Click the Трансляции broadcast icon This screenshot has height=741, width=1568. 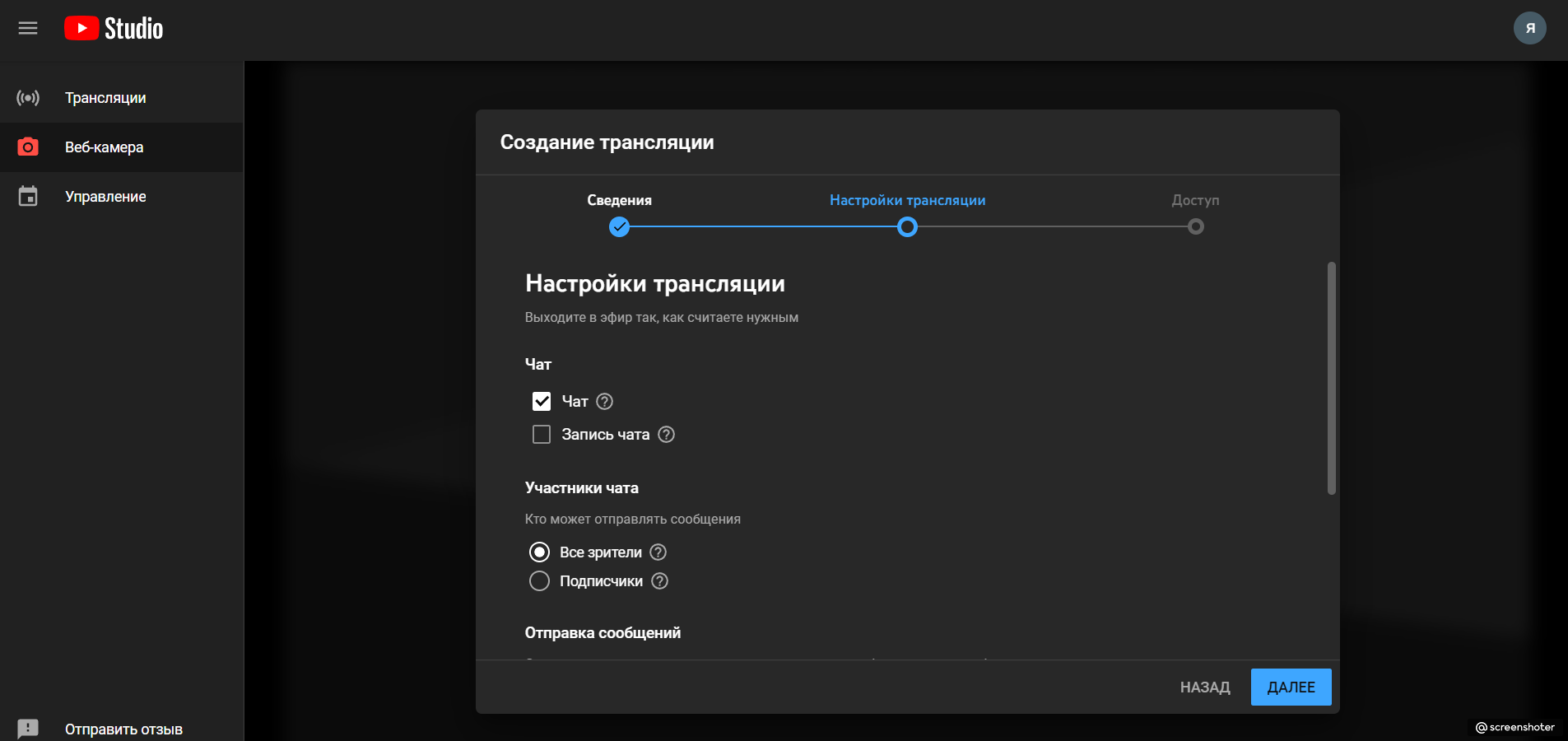tap(28, 98)
